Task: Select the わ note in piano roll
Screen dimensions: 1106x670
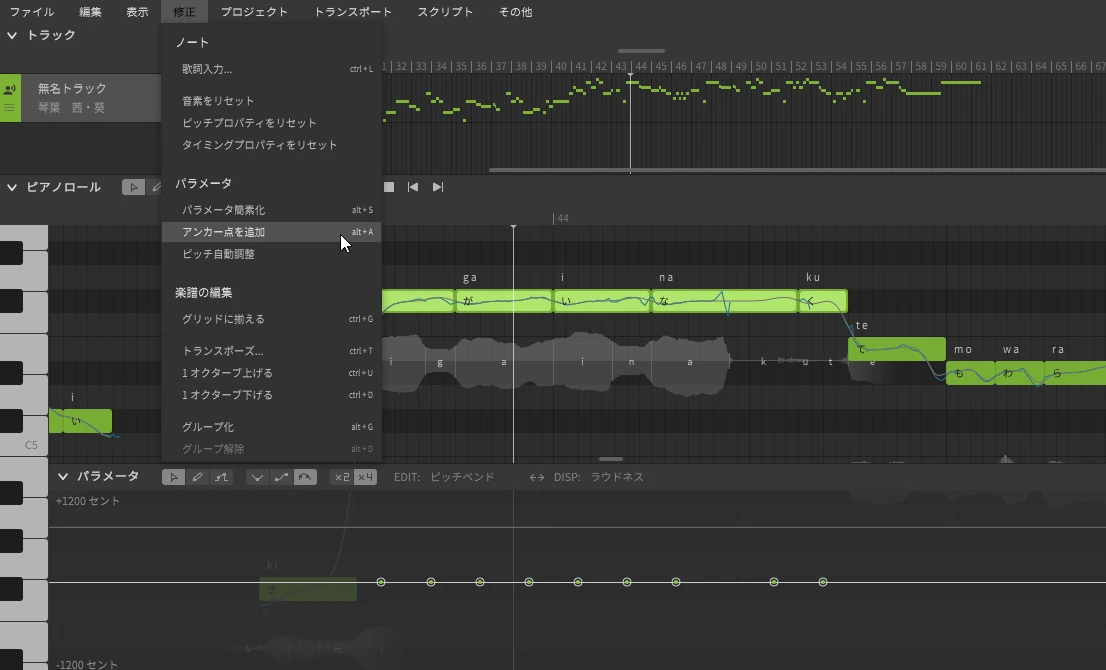Action: tap(1019, 373)
